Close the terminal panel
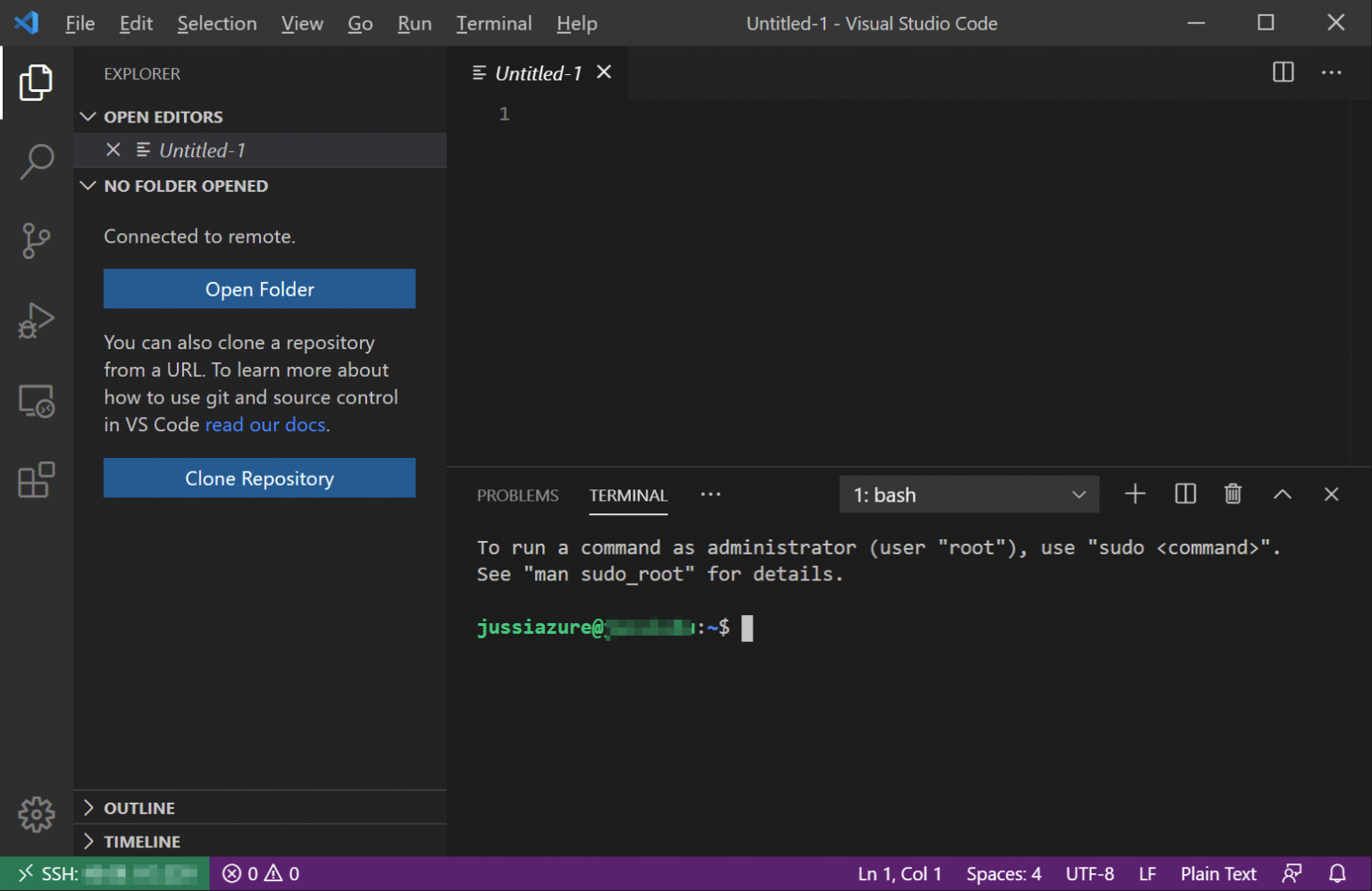The image size is (1372, 891). click(x=1331, y=494)
